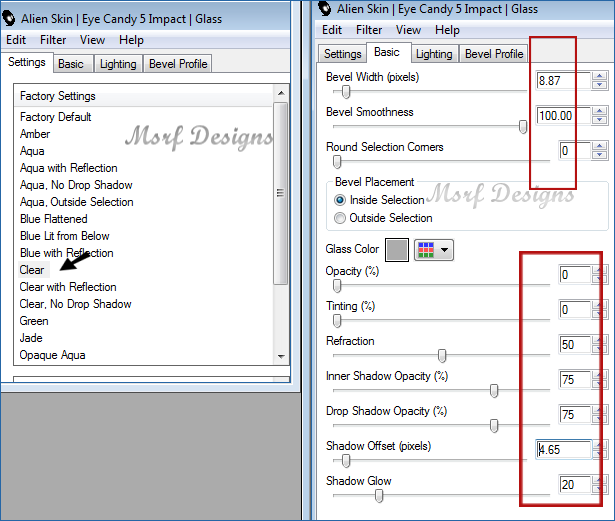Select Settings tab in left window
Screen dimensions: 615x521
pos(27,62)
